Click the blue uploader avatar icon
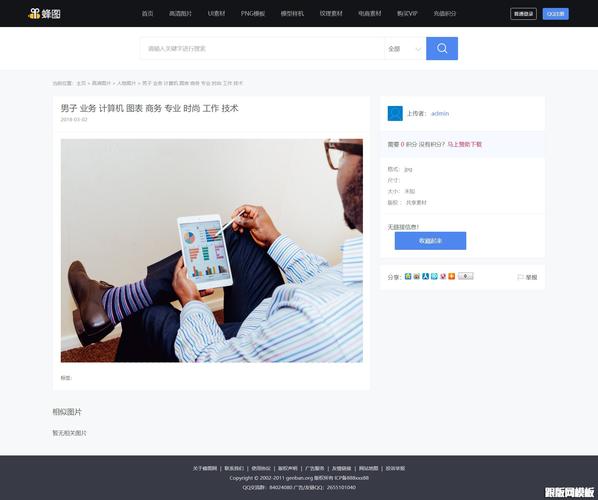 coord(395,113)
